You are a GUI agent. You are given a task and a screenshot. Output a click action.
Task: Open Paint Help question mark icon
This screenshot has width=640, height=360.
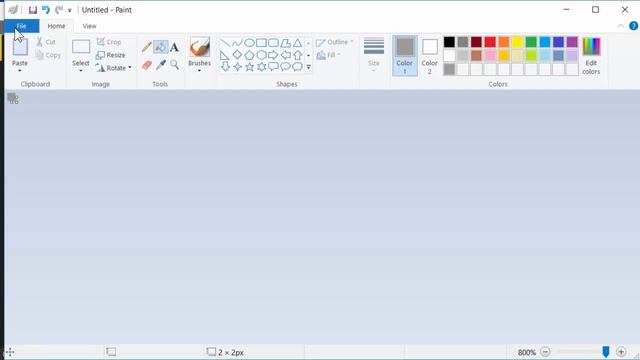(x=633, y=26)
